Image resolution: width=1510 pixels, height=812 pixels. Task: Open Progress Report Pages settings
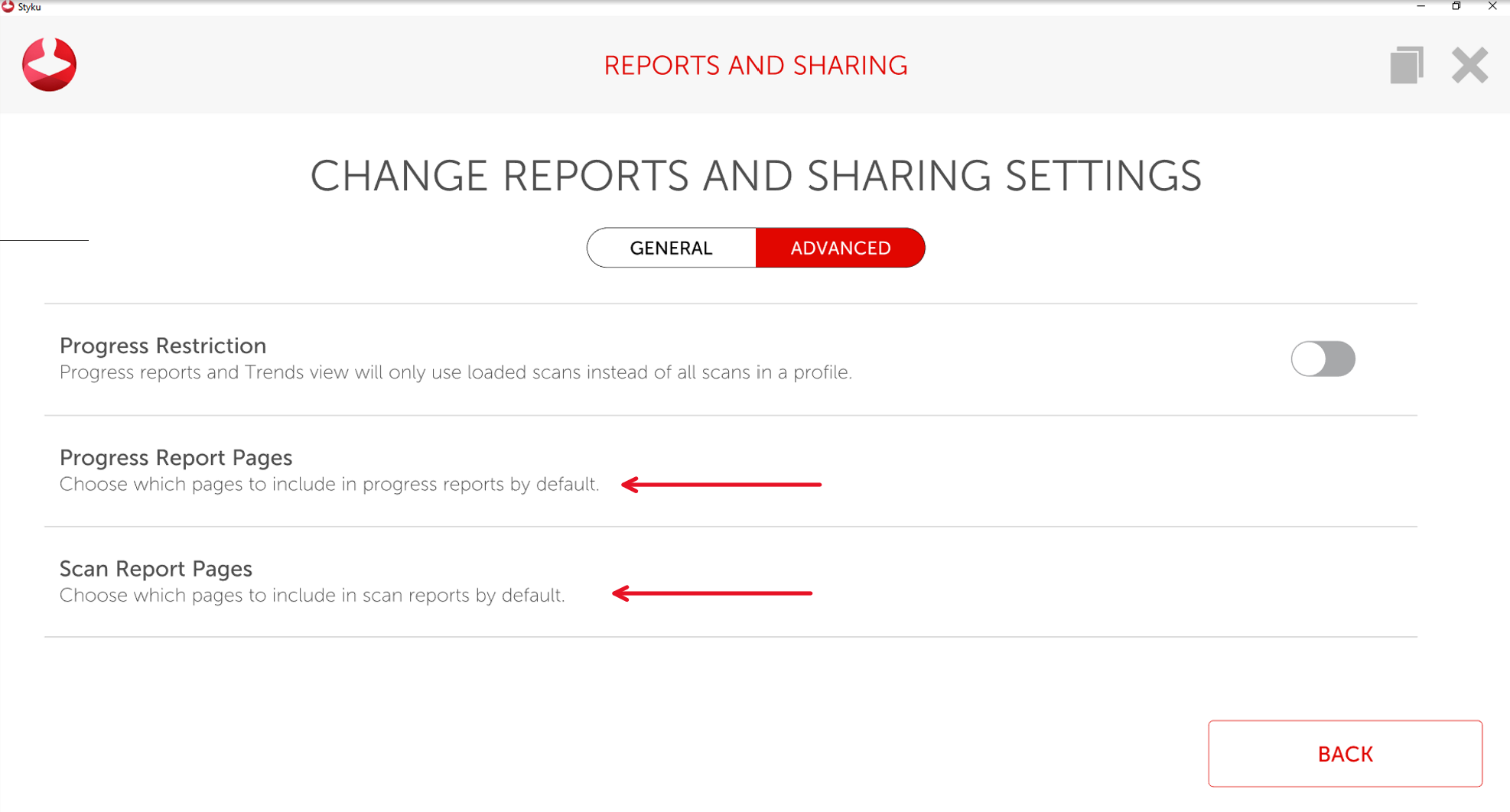click(176, 457)
